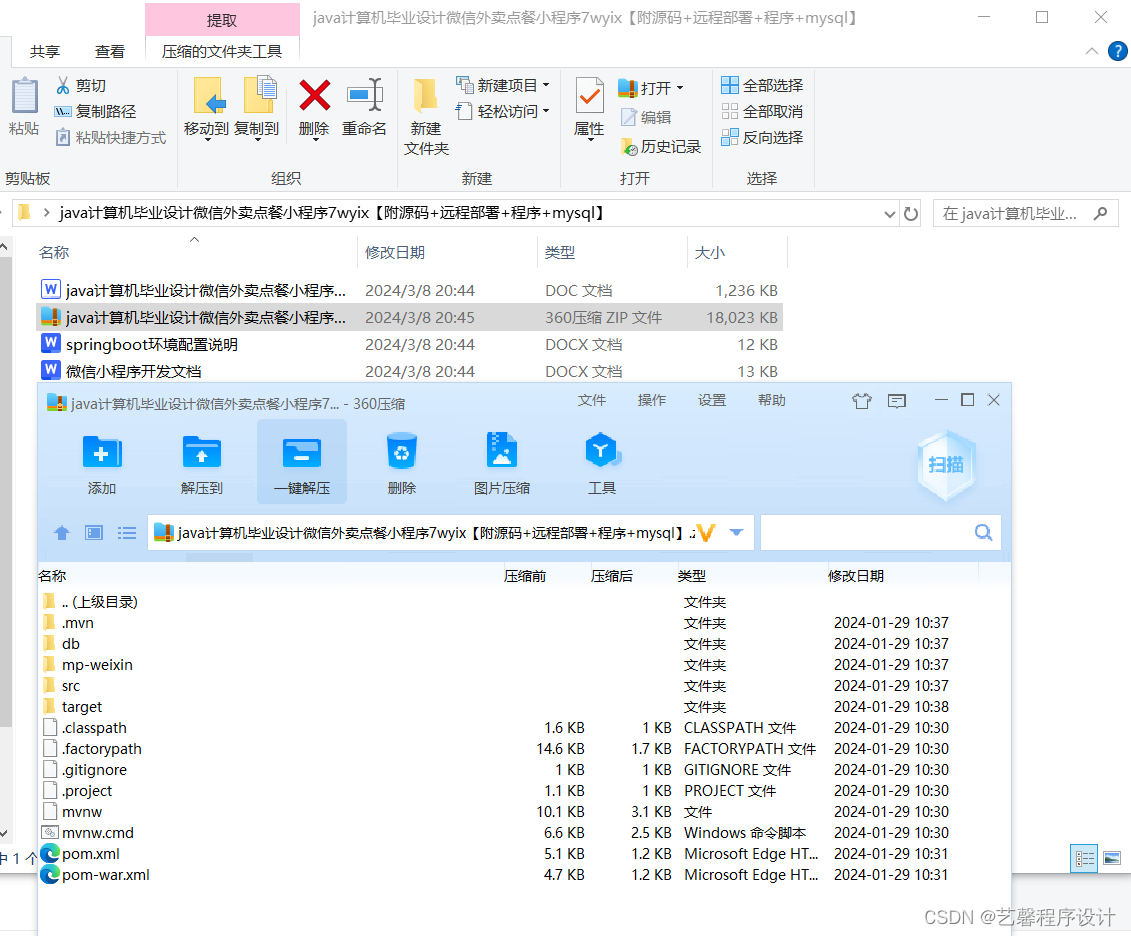Screen dimensions: 1131x936
Task: Click the up-directory arrow in 360压缩
Action: 62,533
